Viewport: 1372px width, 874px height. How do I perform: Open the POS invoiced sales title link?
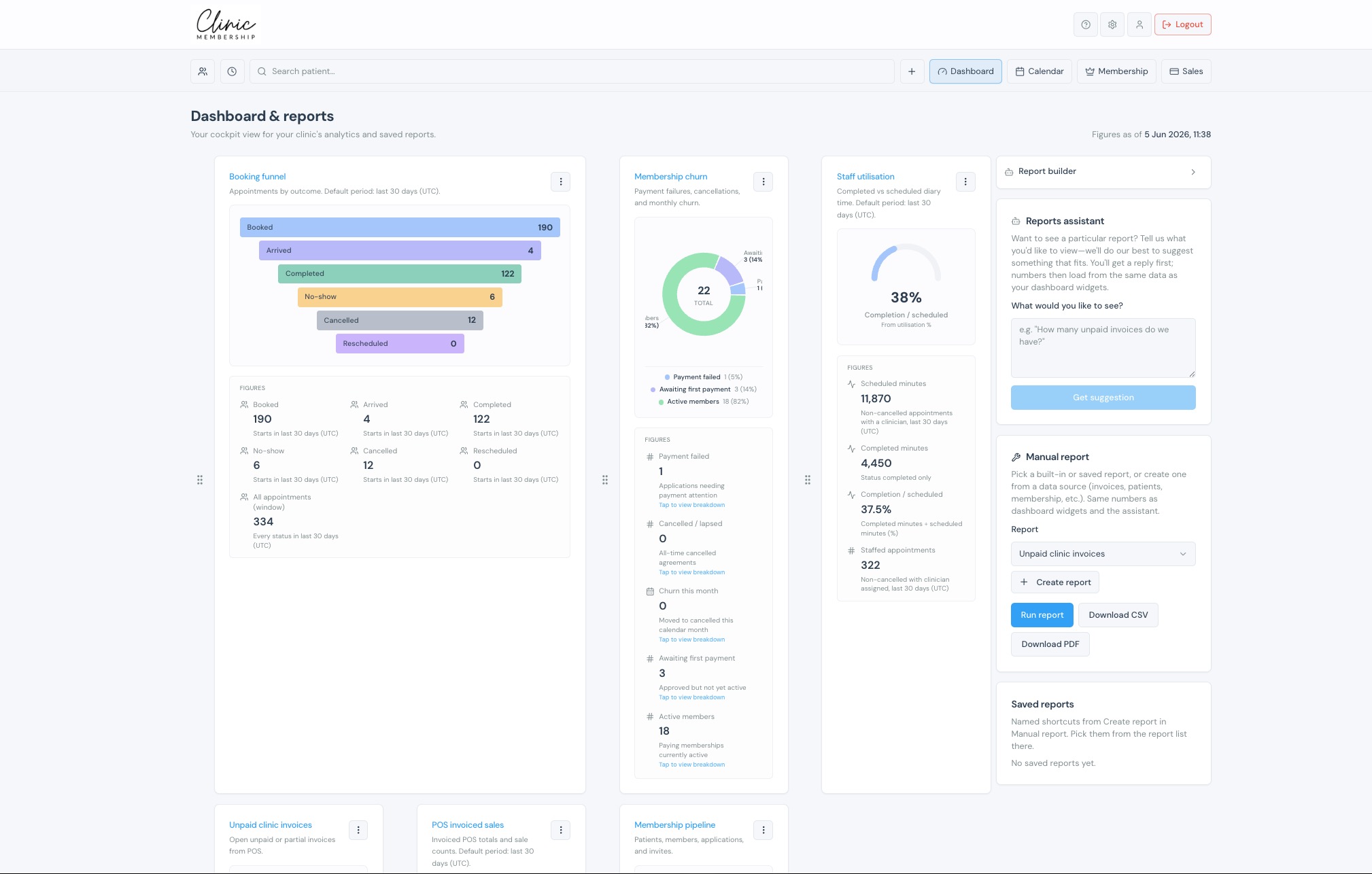pos(468,825)
